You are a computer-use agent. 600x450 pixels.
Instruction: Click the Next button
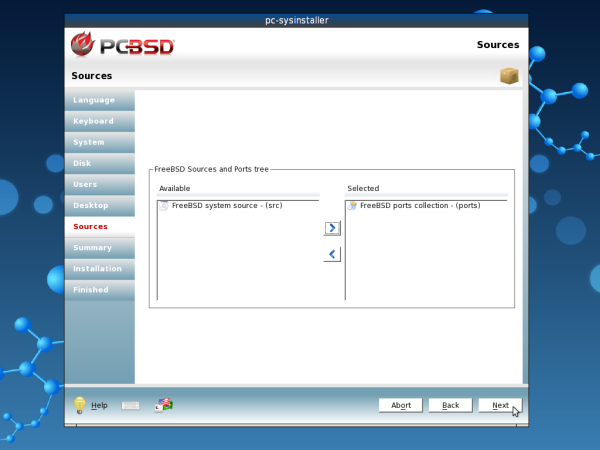(x=500, y=405)
